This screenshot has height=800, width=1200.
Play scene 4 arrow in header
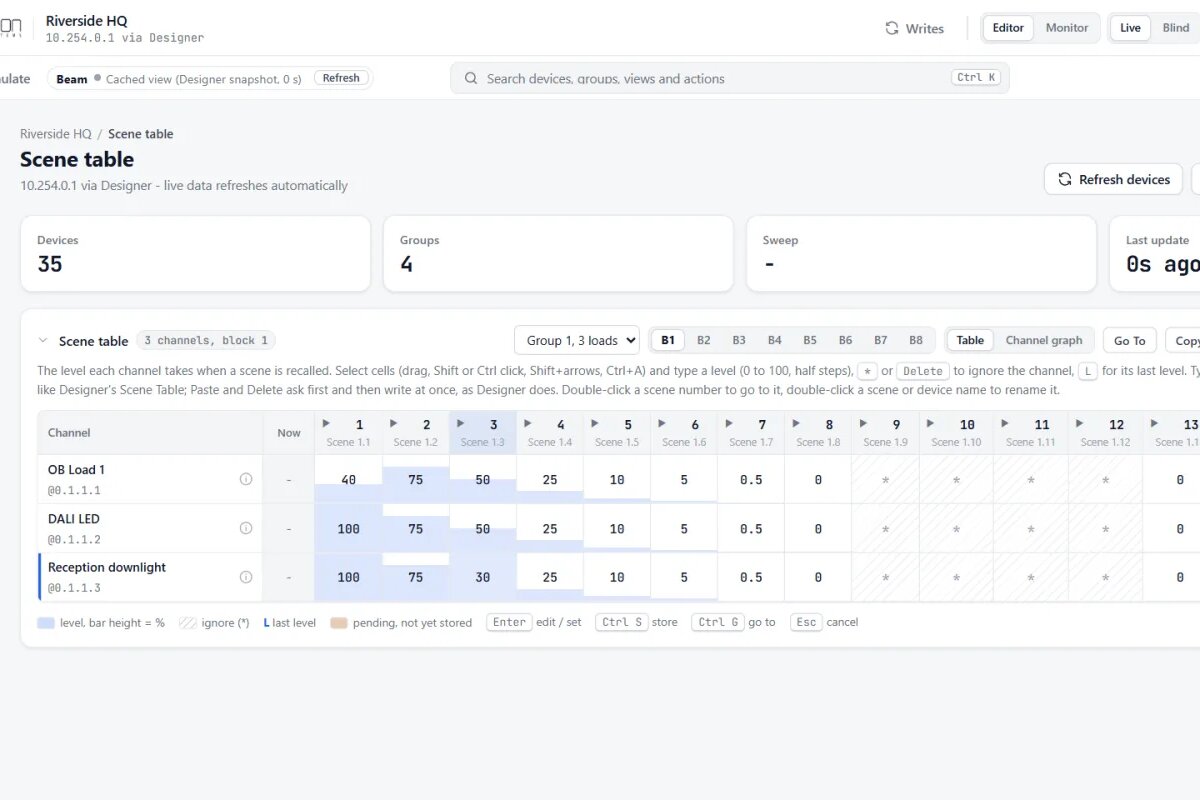528,424
